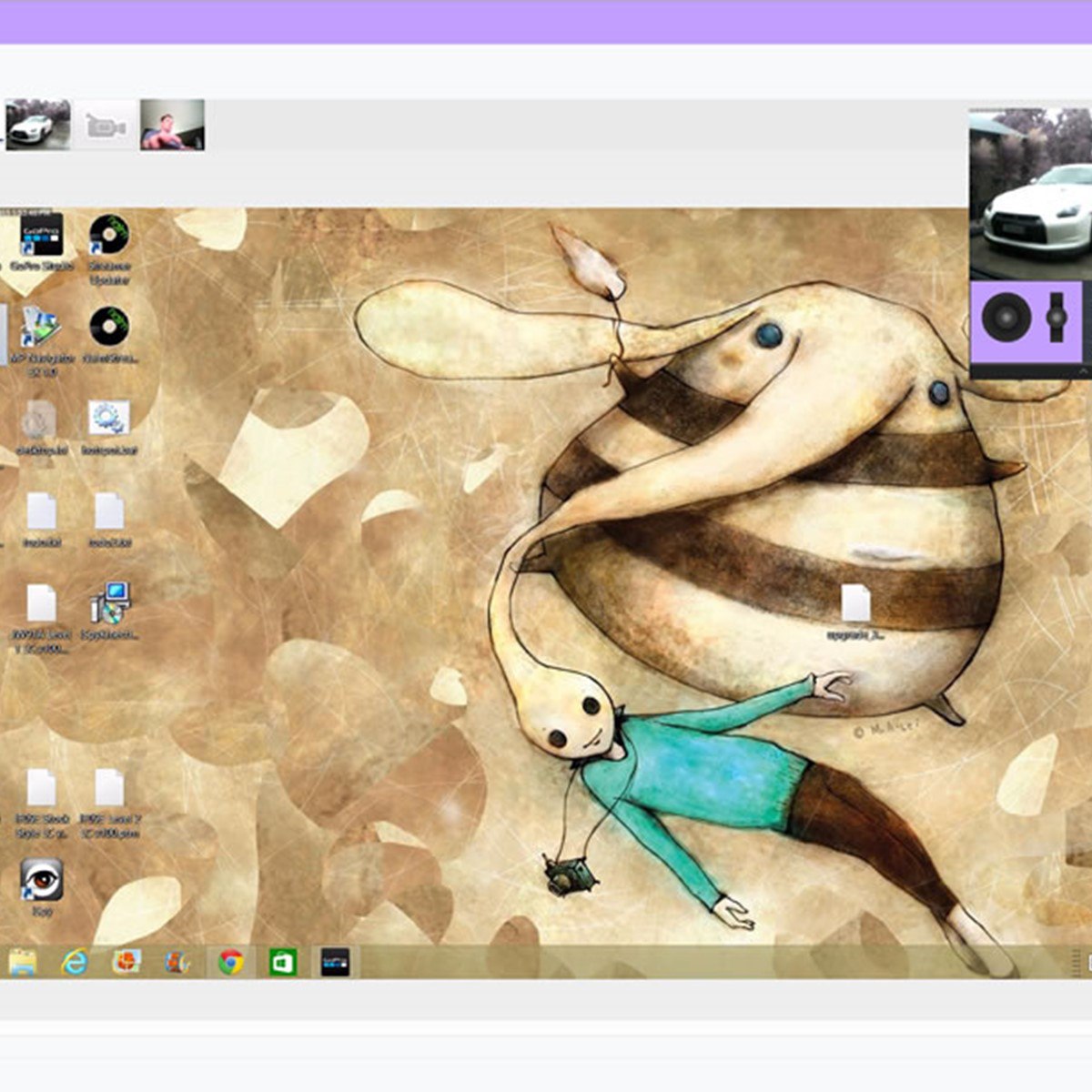Open the GoPro app in the taskbar
Screen dimensions: 1092x1092
(335, 962)
